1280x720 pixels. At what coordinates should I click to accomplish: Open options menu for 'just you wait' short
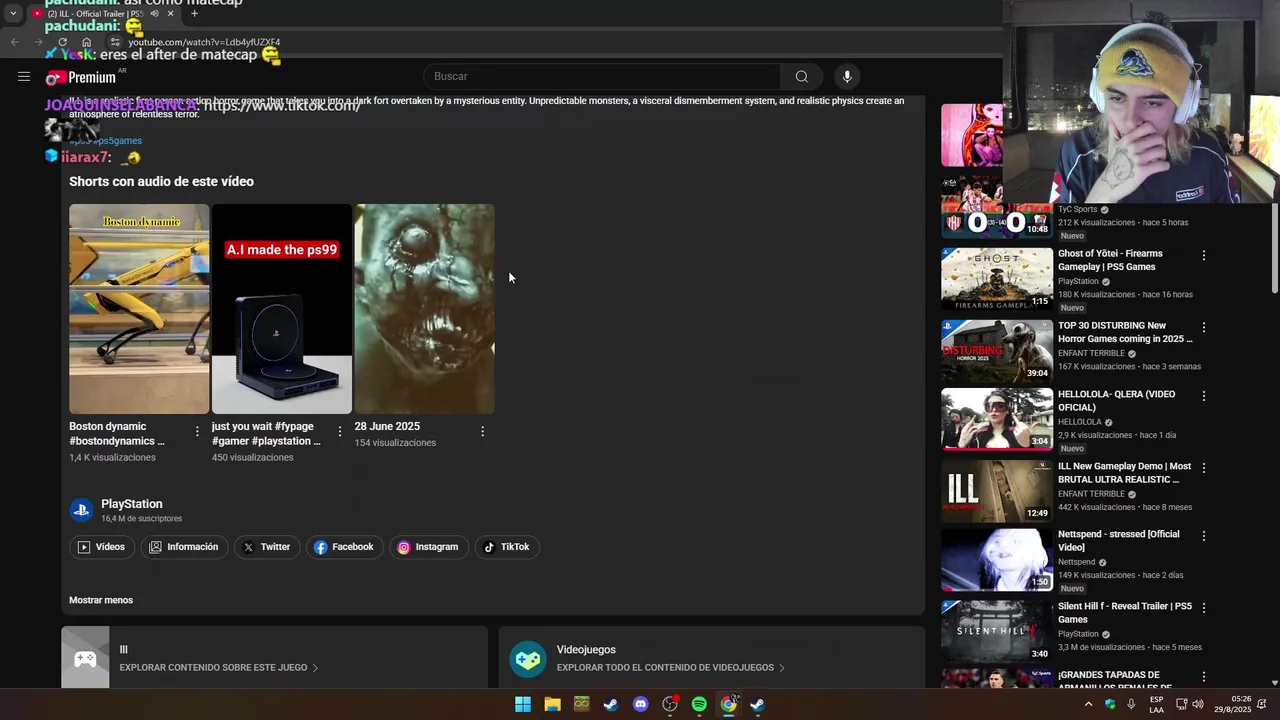click(340, 432)
